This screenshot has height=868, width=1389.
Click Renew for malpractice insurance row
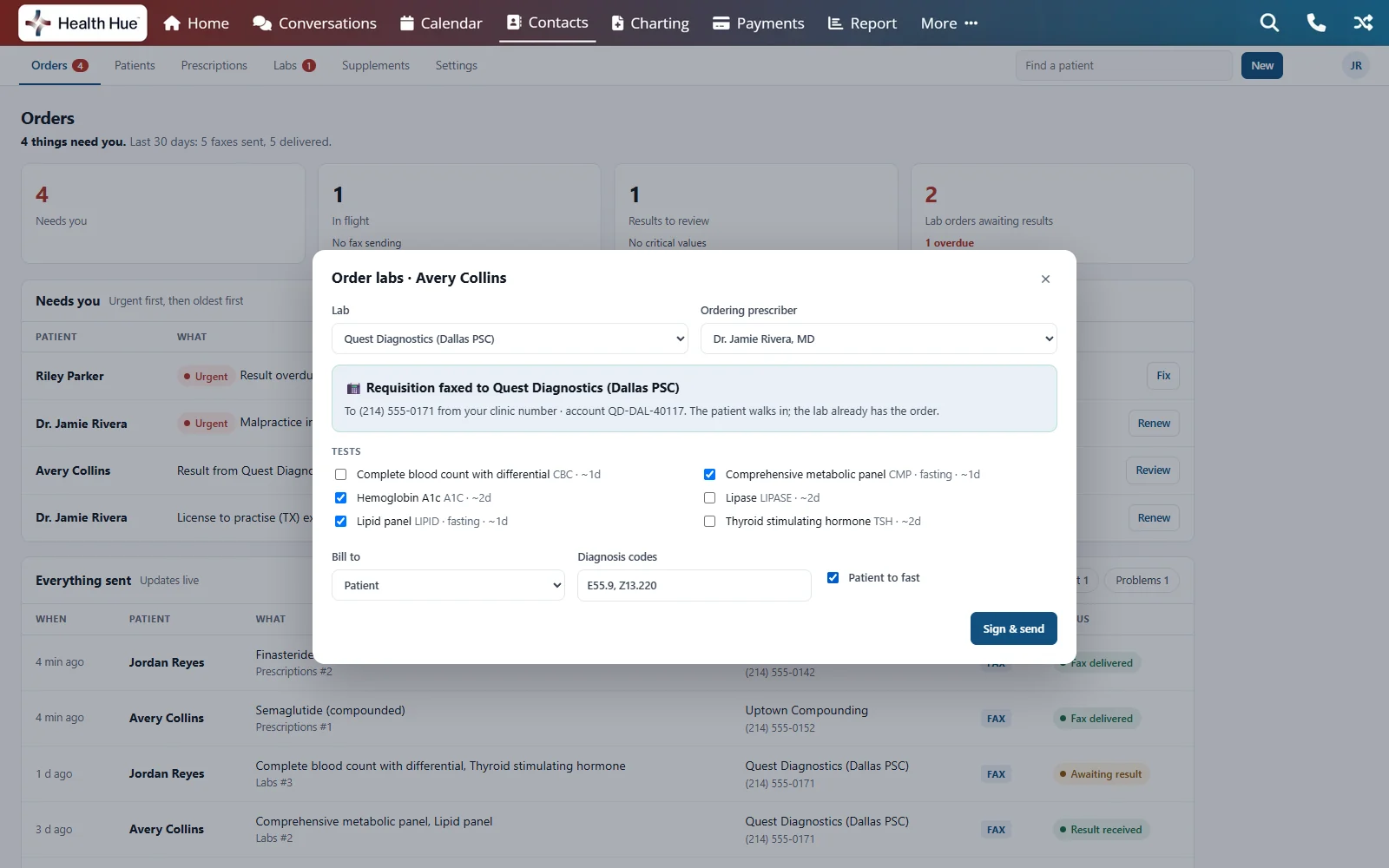pyautogui.click(x=1154, y=424)
